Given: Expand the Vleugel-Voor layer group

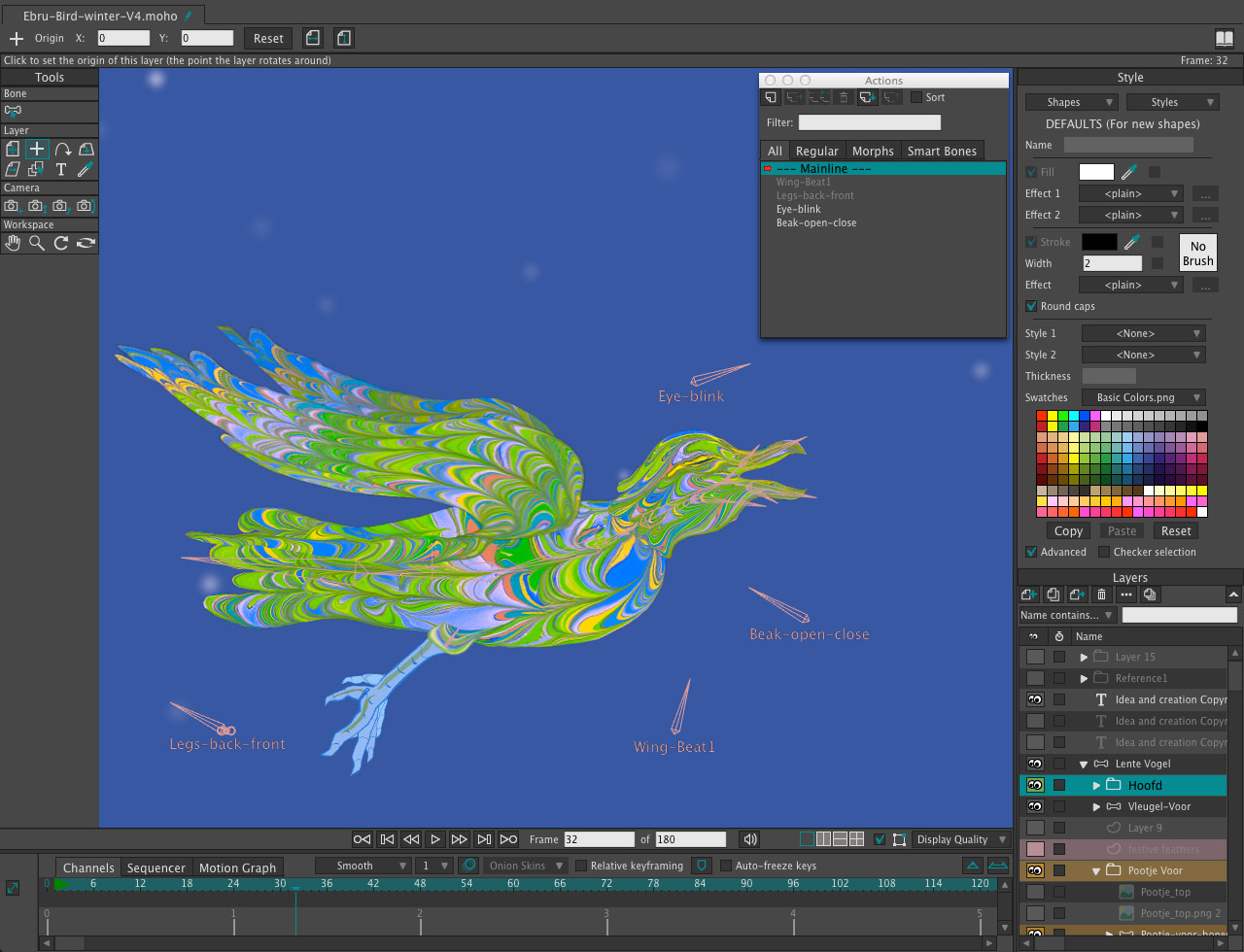Looking at the screenshot, I should (x=1096, y=806).
